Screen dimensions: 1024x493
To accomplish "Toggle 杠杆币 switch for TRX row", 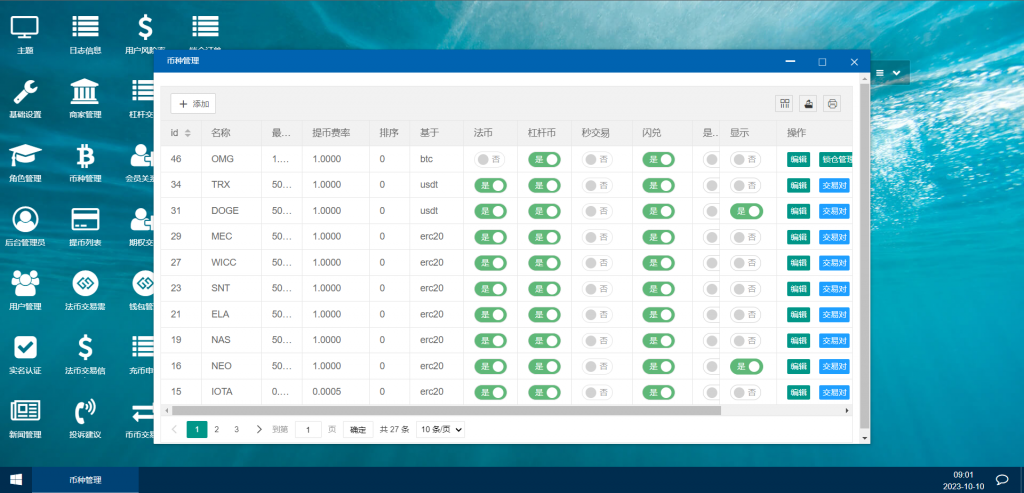I will [544, 185].
